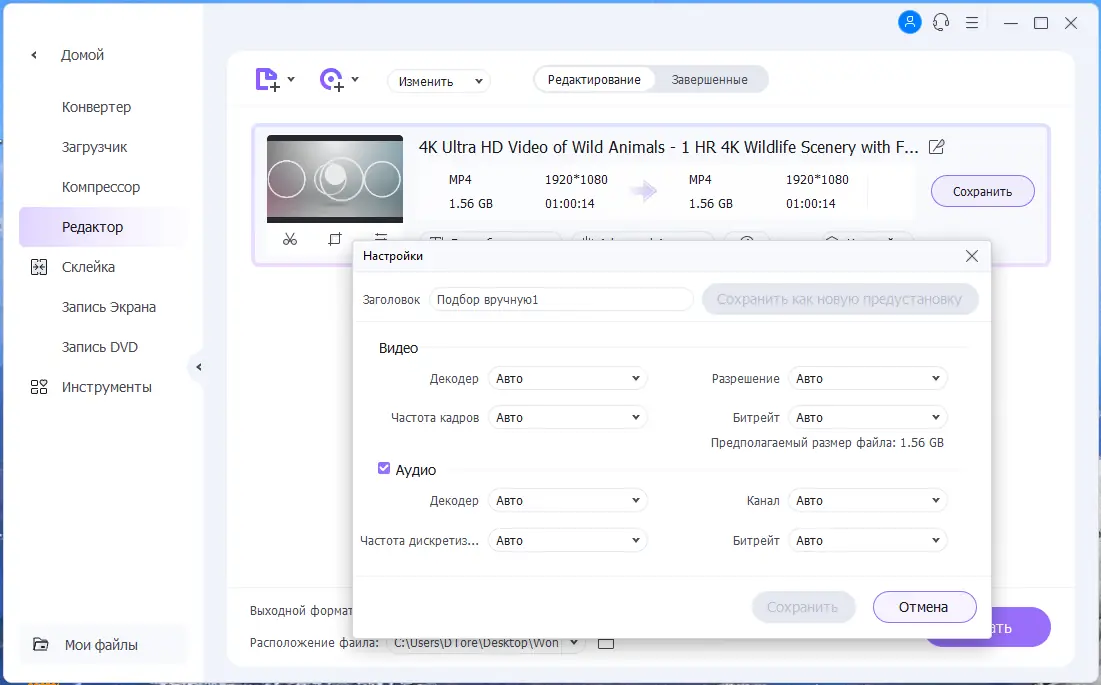Toggle the Аудио checkbox
The width and height of the screenshot is (1101, 685).
pos(384,468)
